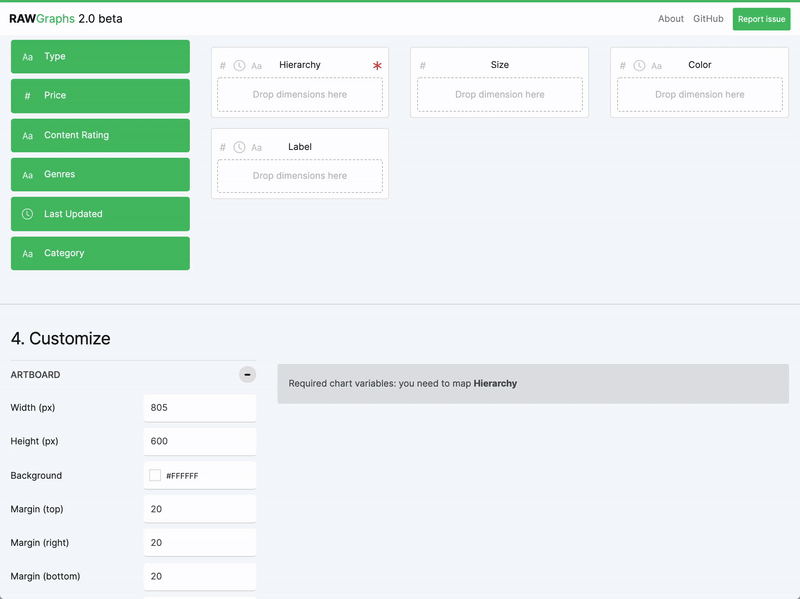Collapse the Artboard section with minus button

247,375
